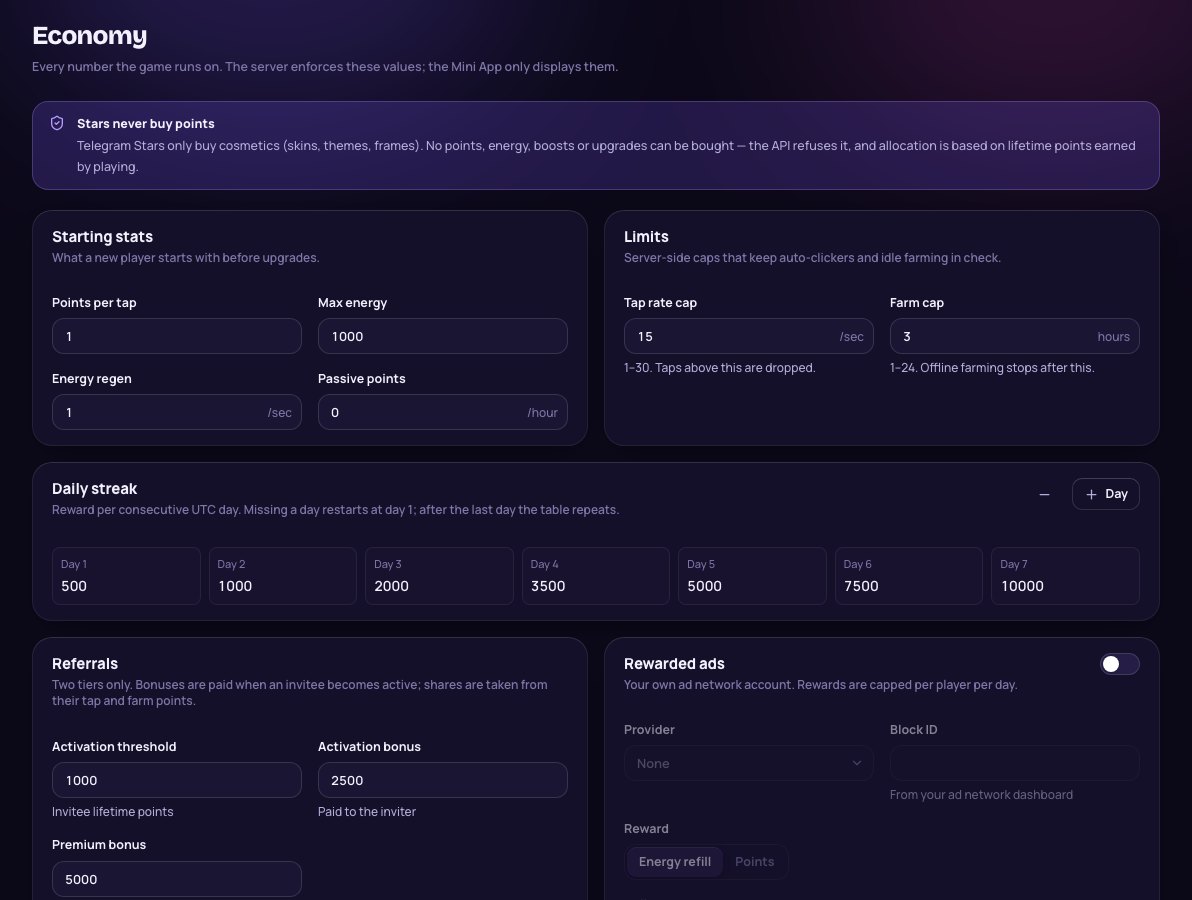Select the Energy refill reward option

click(674, 861)
